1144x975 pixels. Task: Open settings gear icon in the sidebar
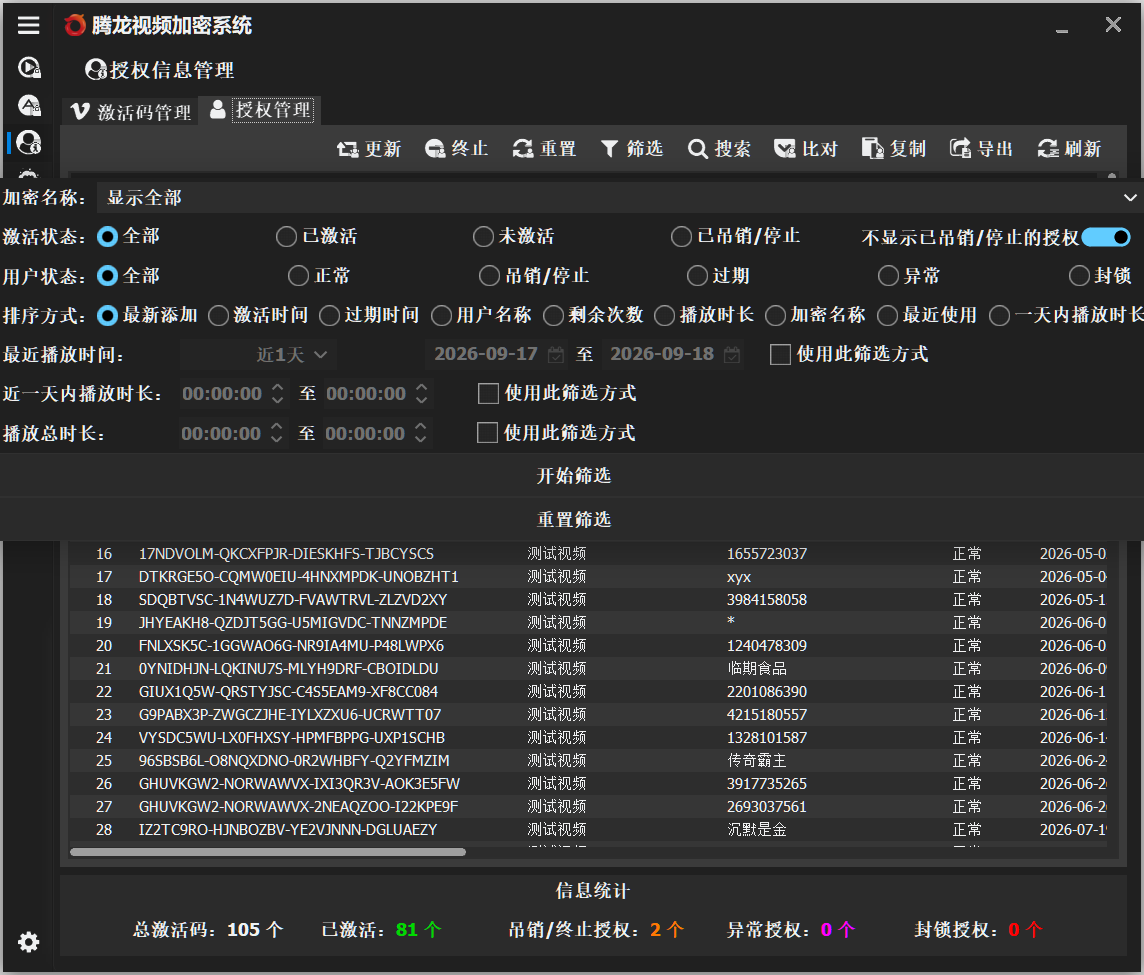[28, 942]
